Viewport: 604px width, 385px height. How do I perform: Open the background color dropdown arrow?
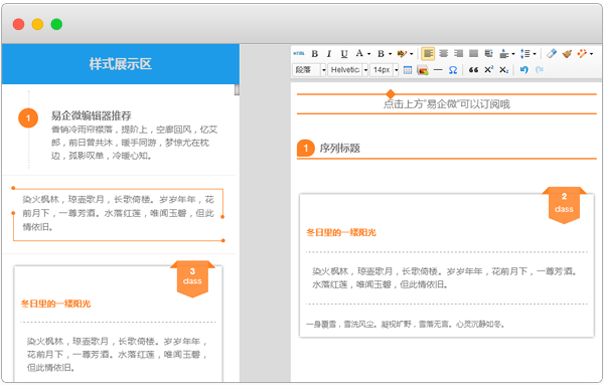pyautogui.click(x=390, y=54)
